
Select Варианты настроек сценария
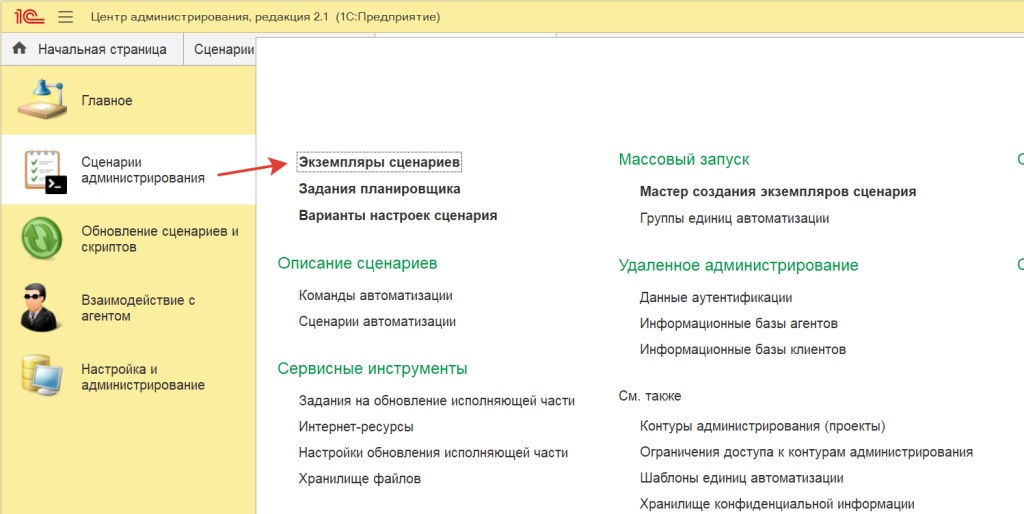tap(397, 215)
